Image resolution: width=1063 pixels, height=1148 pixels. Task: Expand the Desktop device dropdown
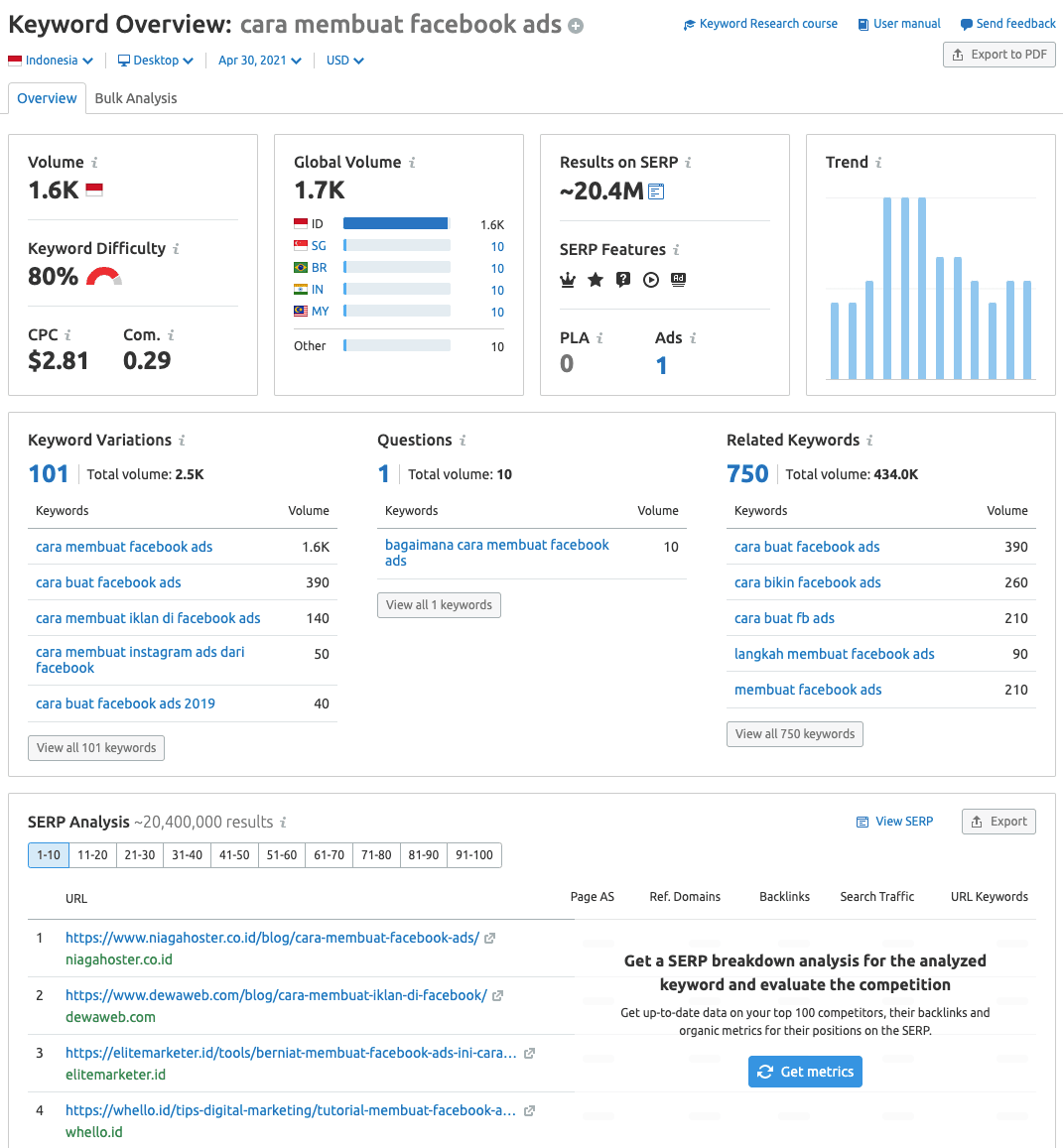pos(156,61)
